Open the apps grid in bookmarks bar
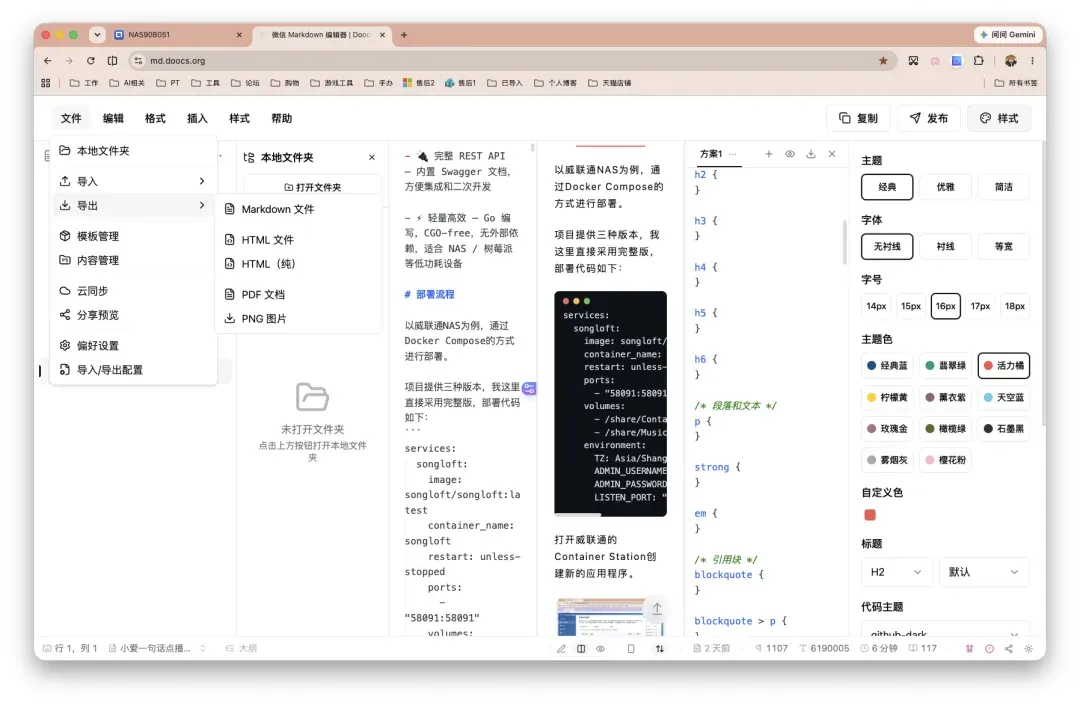1080x705 pixels. point(45,83)
